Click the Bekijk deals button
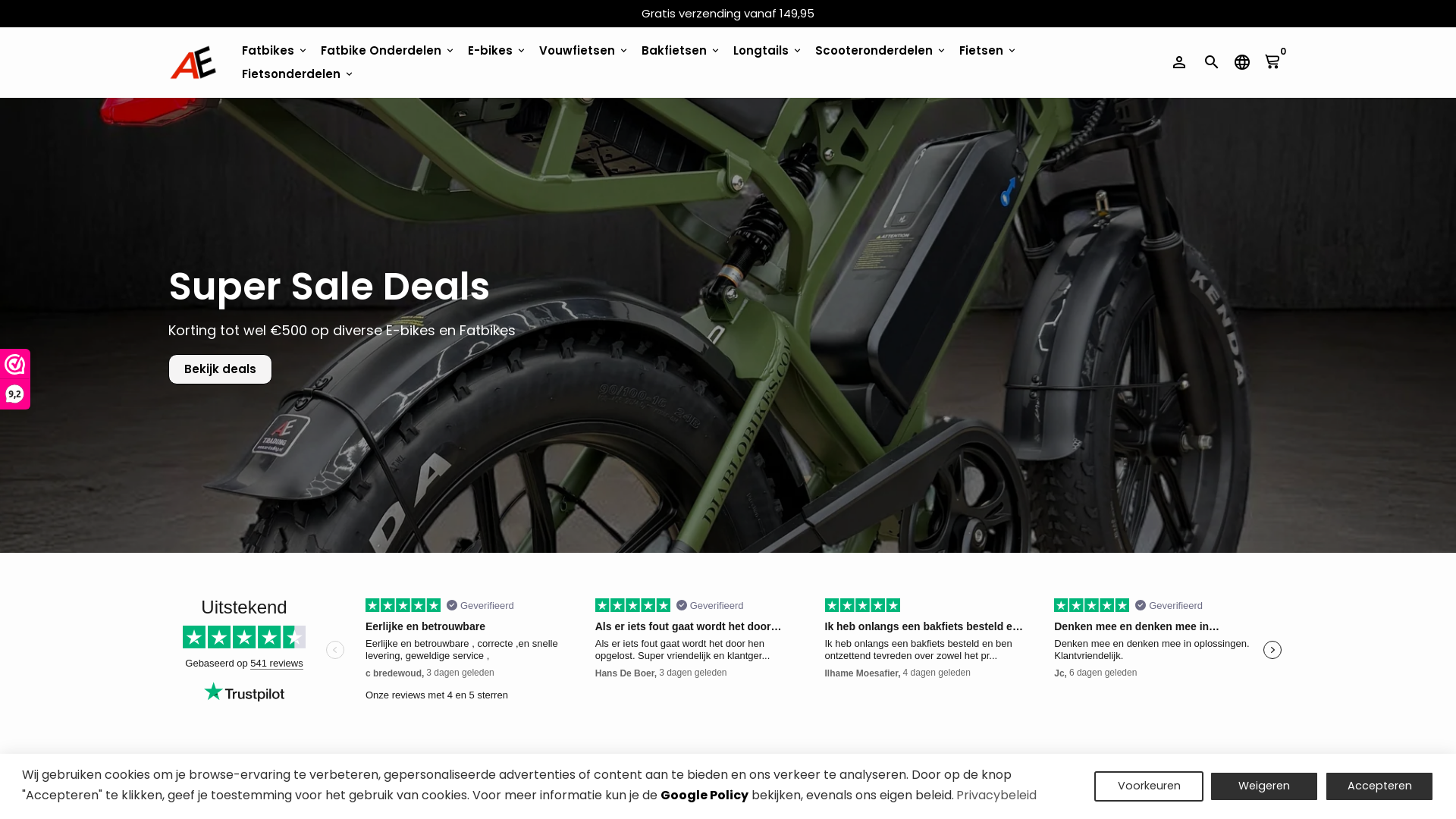This screenshot has width=1456, height=819. coord(220,369)
